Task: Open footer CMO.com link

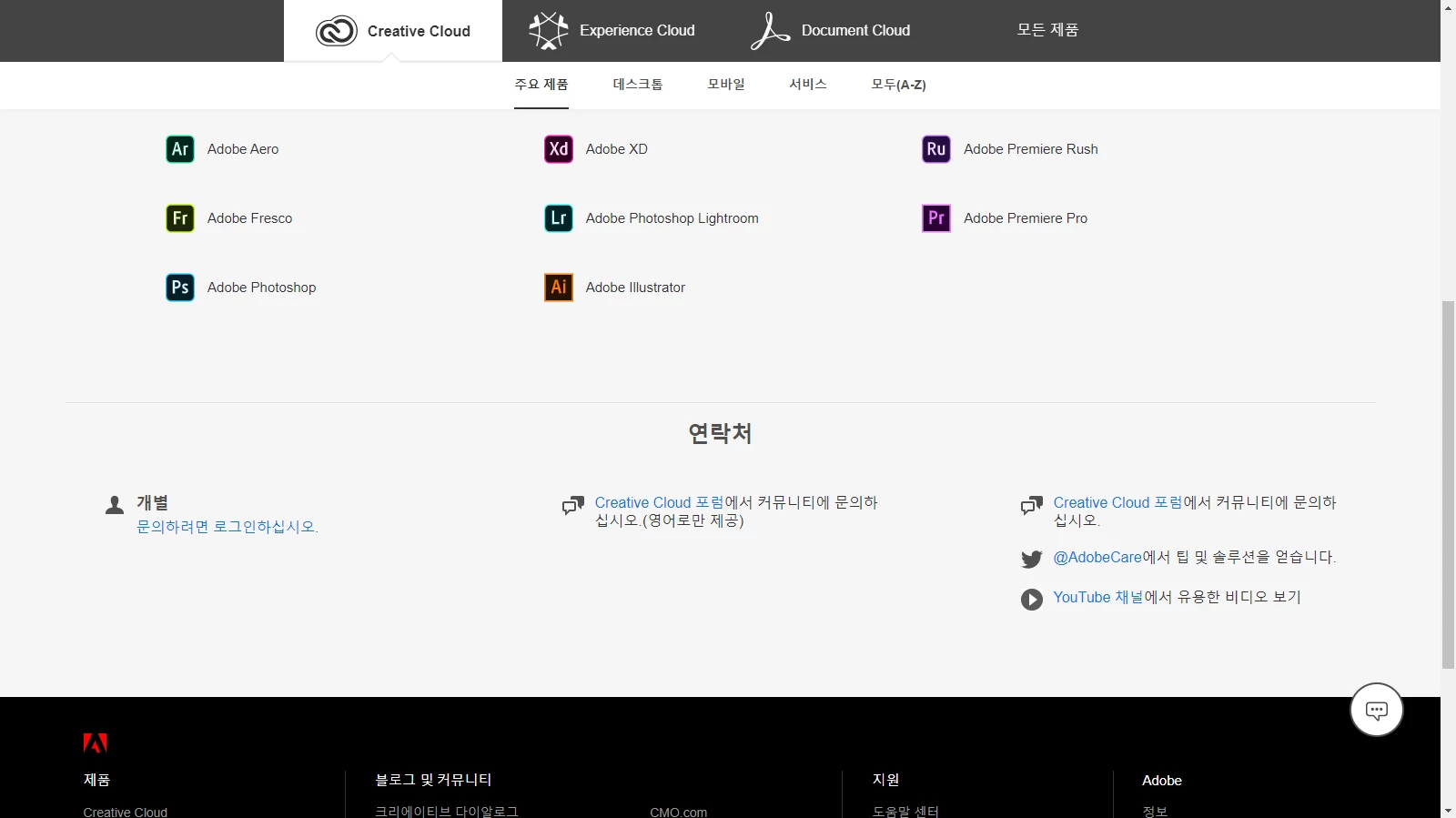Action: pyautogui.click(x=679, y=812)
